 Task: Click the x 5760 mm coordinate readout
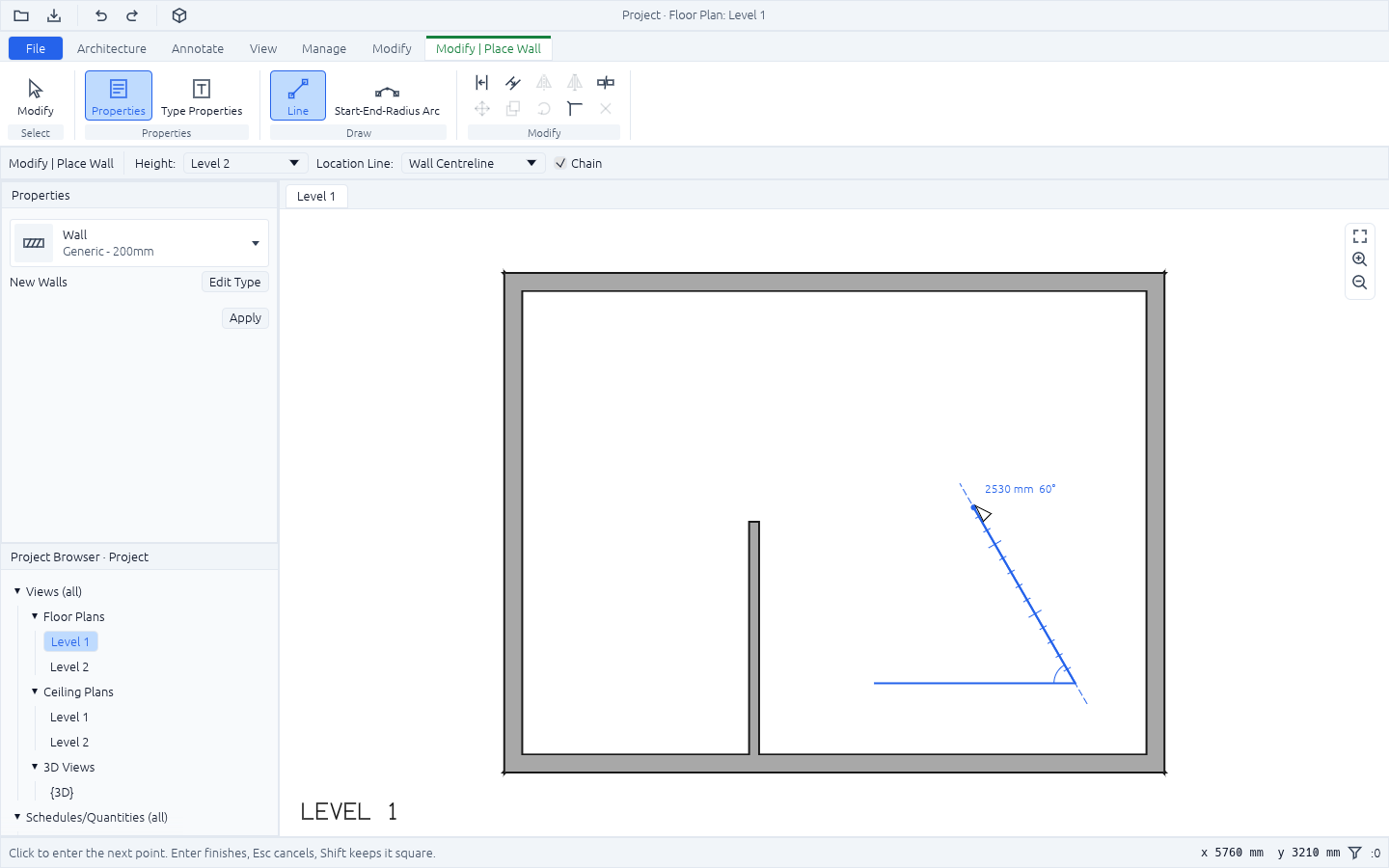(x=1232, y=853)
